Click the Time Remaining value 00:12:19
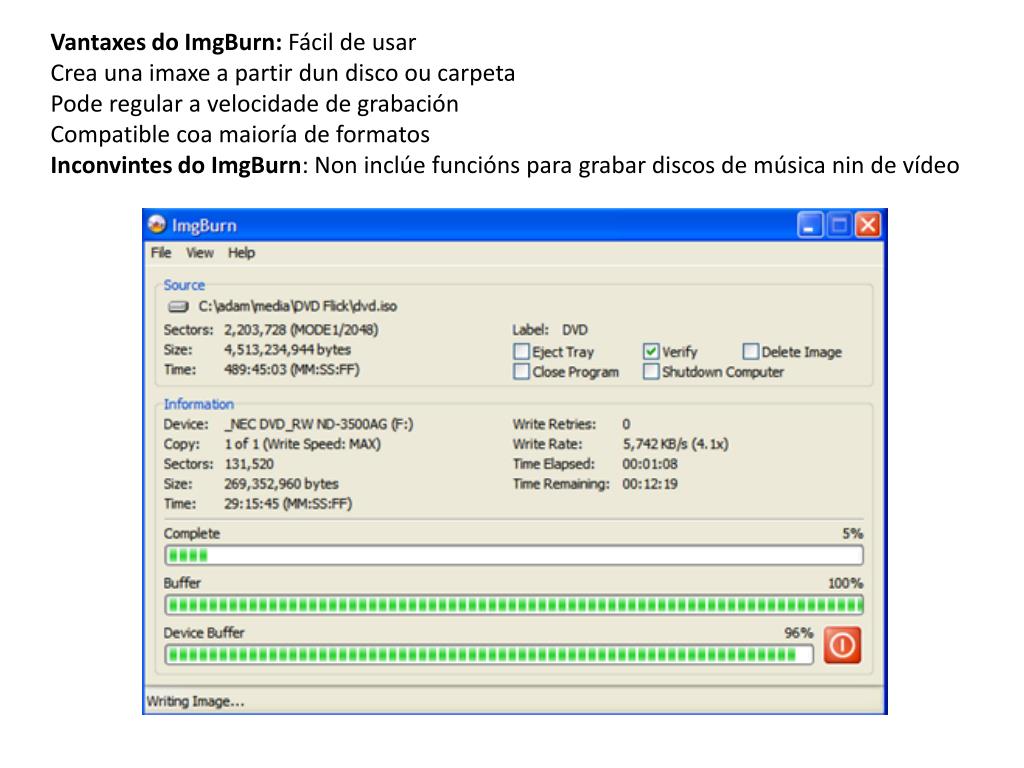 pyautogui.click(x=650, y=484)
